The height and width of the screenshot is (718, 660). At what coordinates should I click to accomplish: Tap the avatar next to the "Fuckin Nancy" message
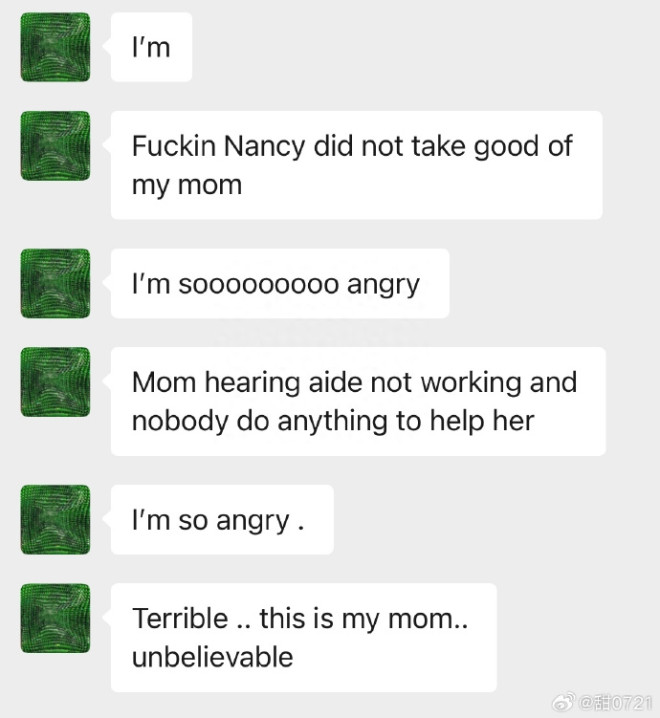point(55,146)
